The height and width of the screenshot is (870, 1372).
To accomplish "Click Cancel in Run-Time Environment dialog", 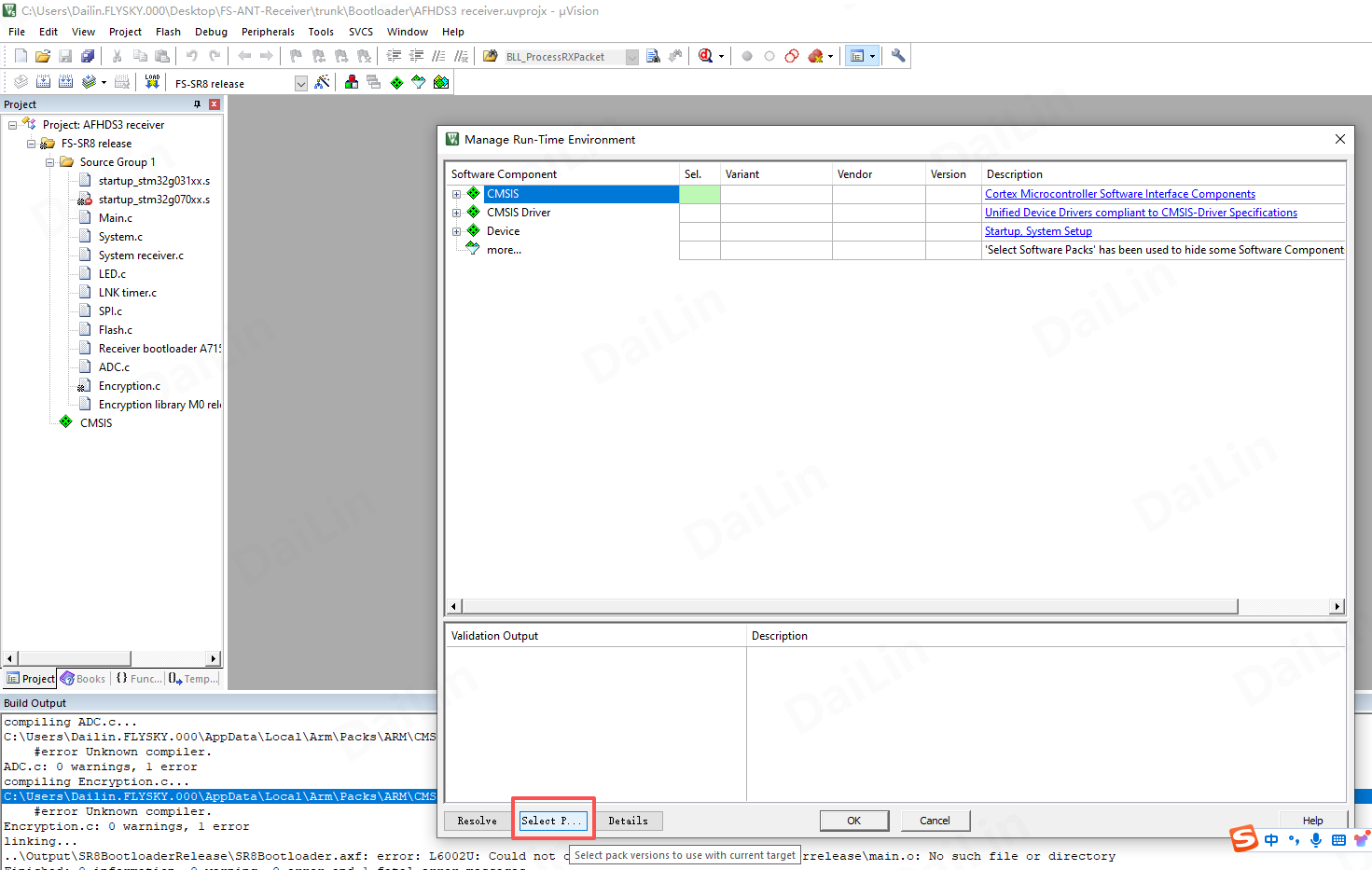I will 935,821.
